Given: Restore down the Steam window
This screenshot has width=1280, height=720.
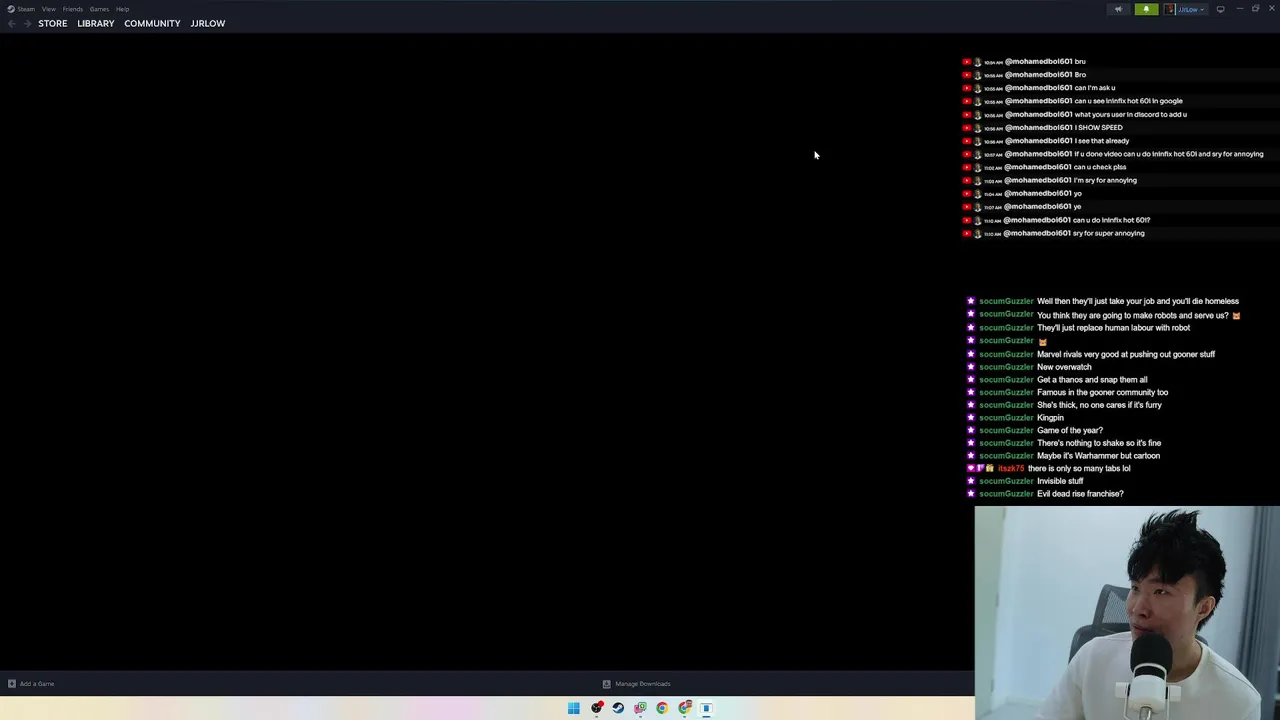Looking at the screenshot, I should click(1255, 9).
